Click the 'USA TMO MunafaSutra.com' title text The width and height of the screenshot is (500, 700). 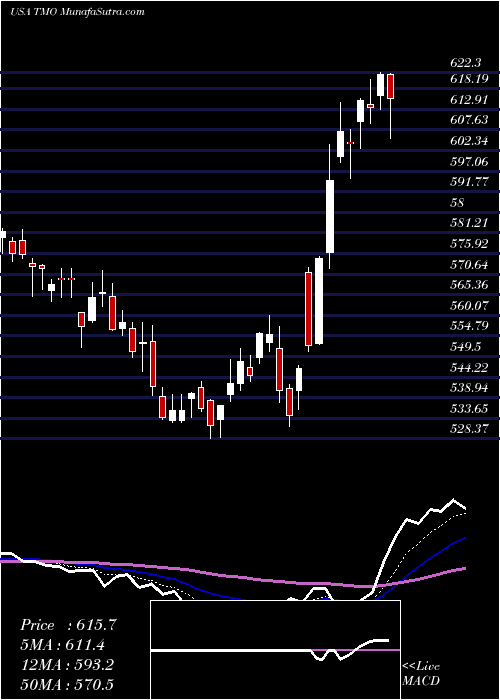tap(77, 12)
